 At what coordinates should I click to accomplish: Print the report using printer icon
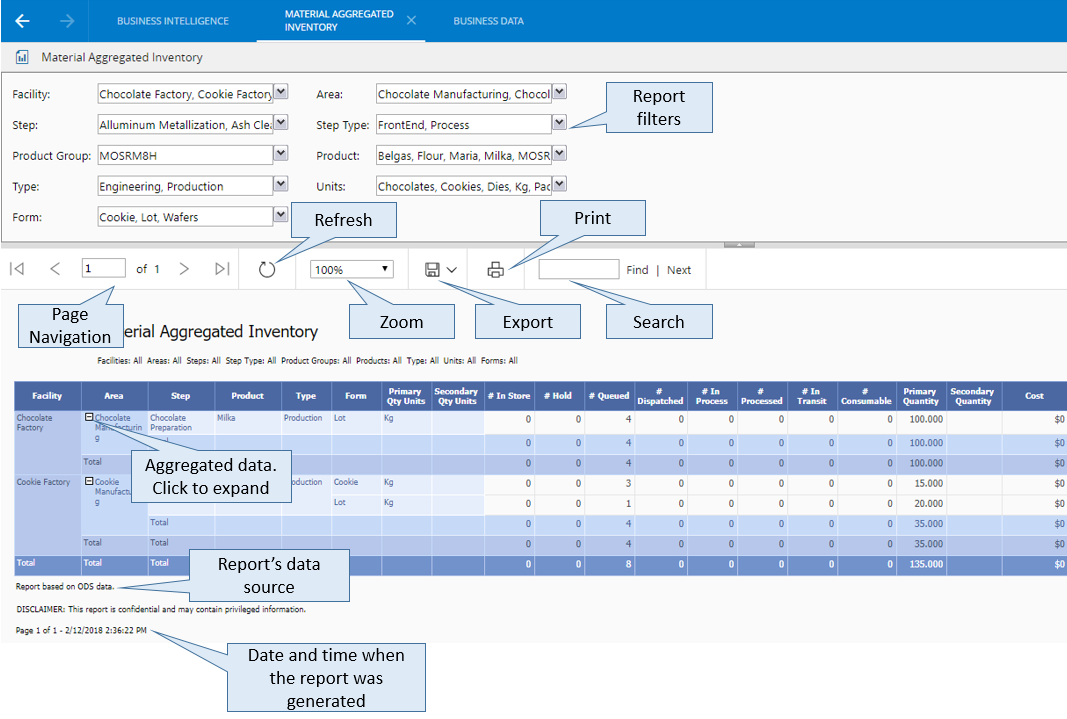[x=495, y=269]
